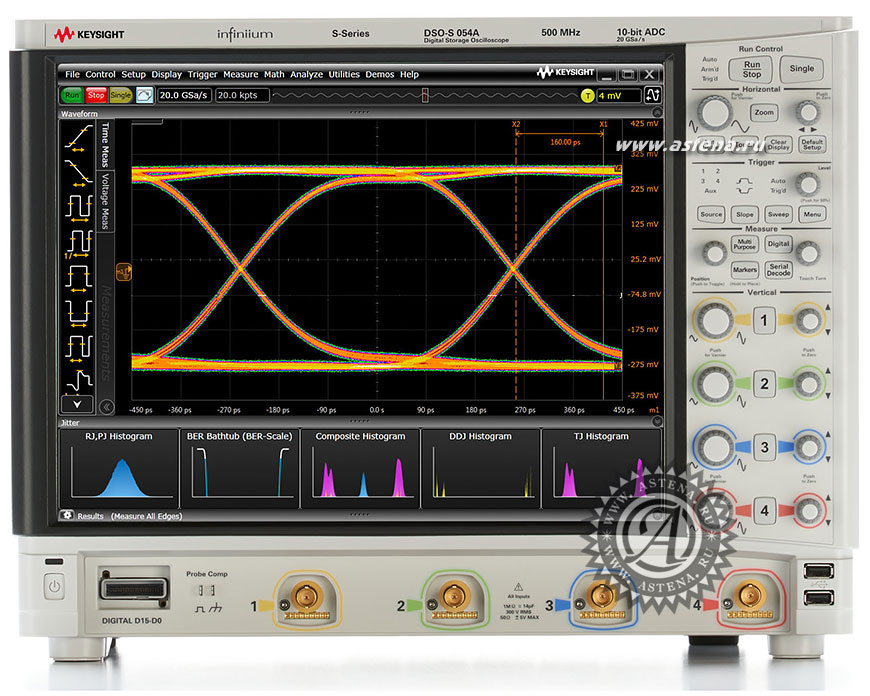The height and width of the screenshot is (696, 870).
Task: Click the channel 2 BNC input connector
Action: point(454,597)
